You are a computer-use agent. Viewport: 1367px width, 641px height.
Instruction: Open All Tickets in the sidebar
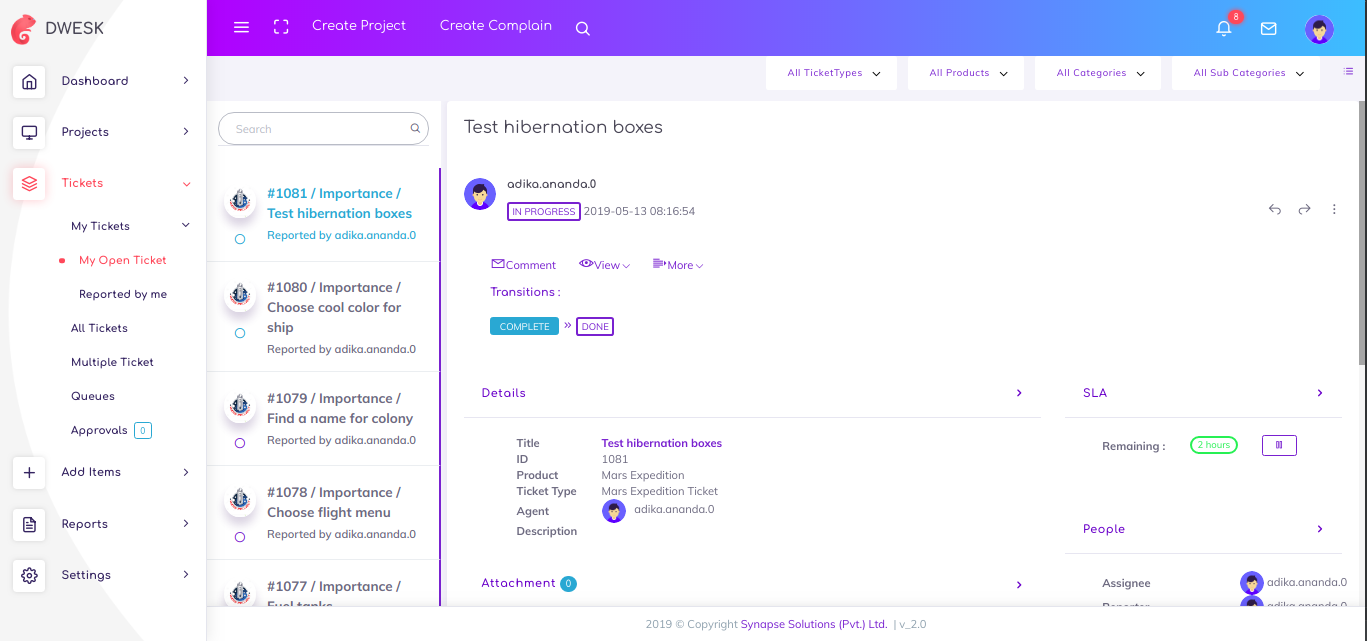tap(99, 328)
